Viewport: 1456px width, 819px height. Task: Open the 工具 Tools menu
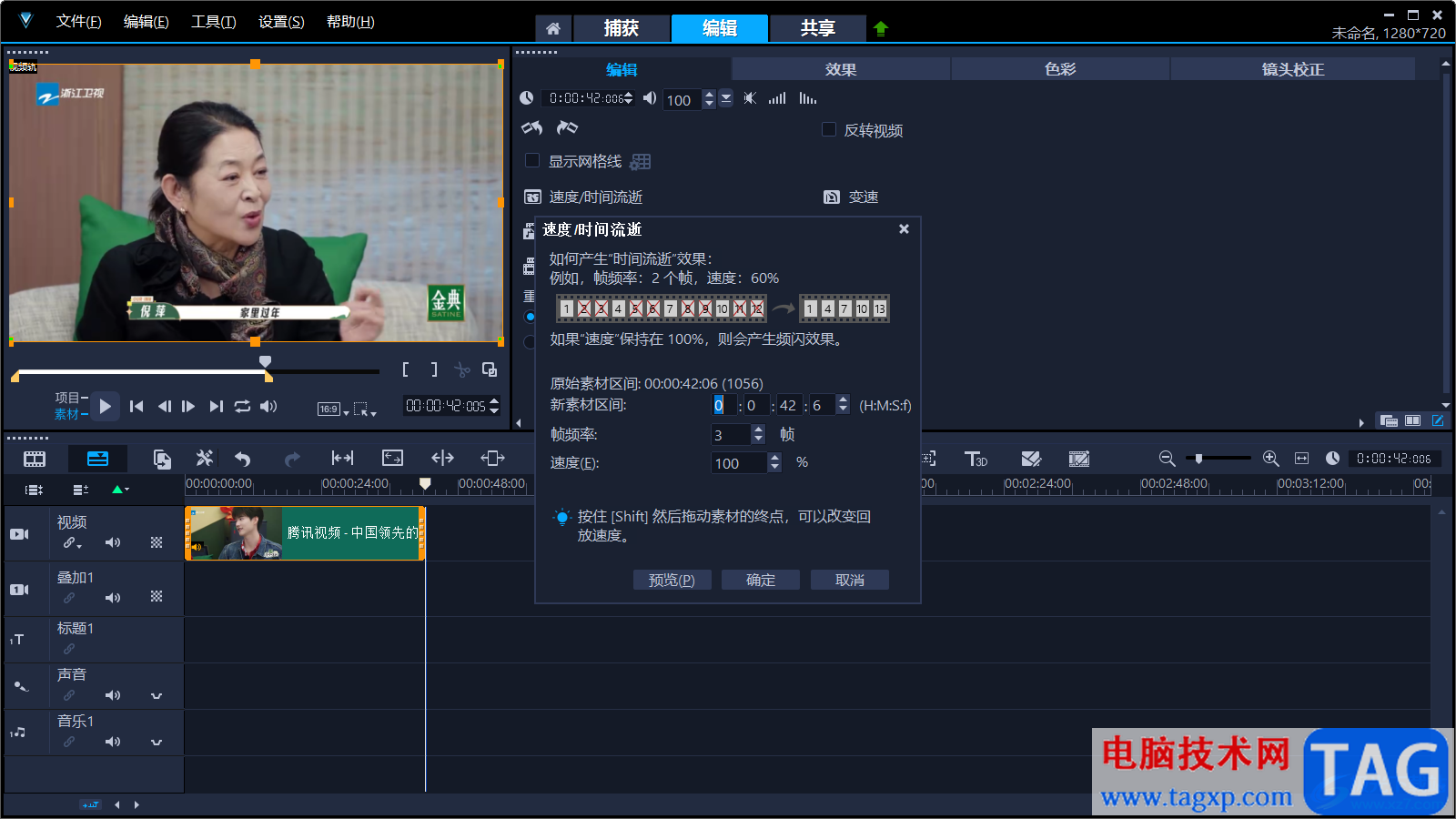pos(213,21)
